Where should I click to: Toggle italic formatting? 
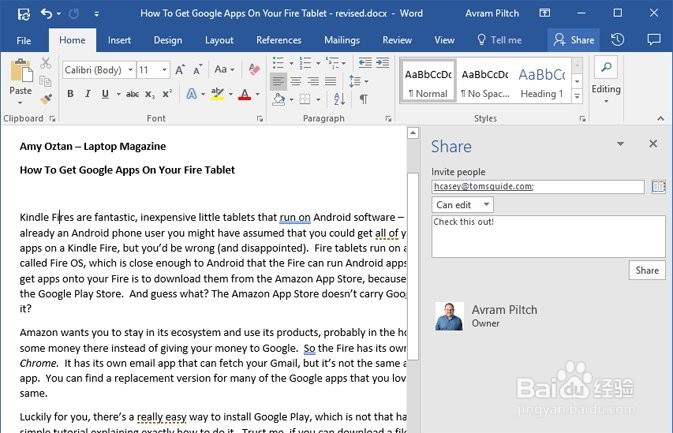tap(88, 94)
